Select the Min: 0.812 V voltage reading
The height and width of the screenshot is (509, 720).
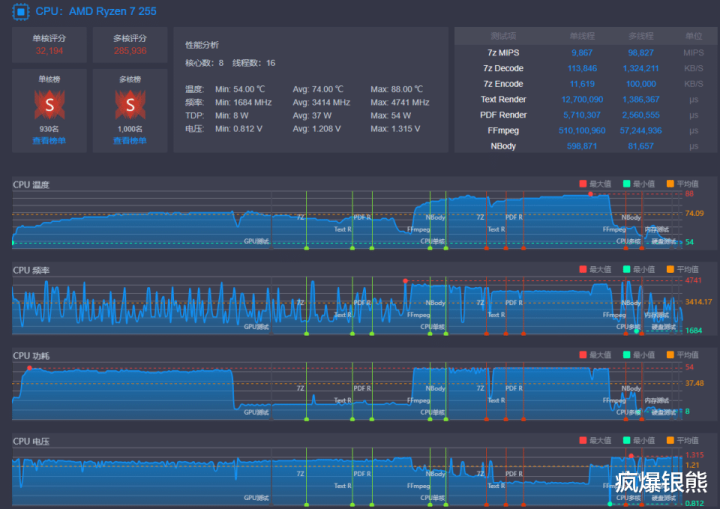click(239, 129)
